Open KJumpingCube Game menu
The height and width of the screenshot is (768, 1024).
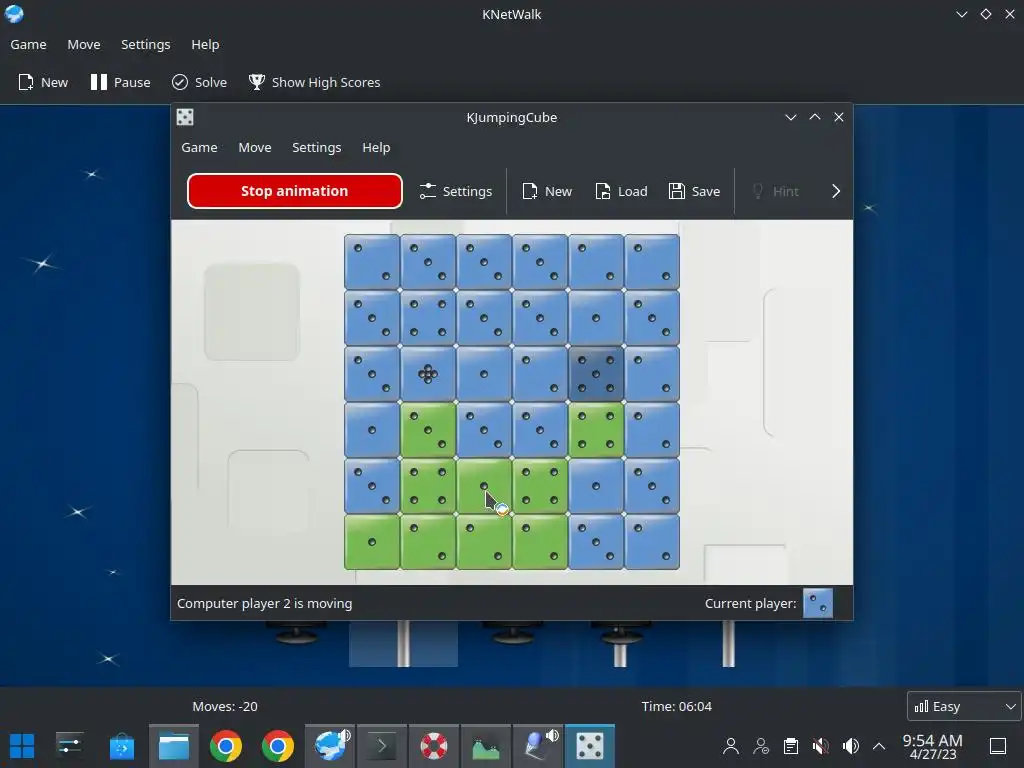tap(199, 148)
